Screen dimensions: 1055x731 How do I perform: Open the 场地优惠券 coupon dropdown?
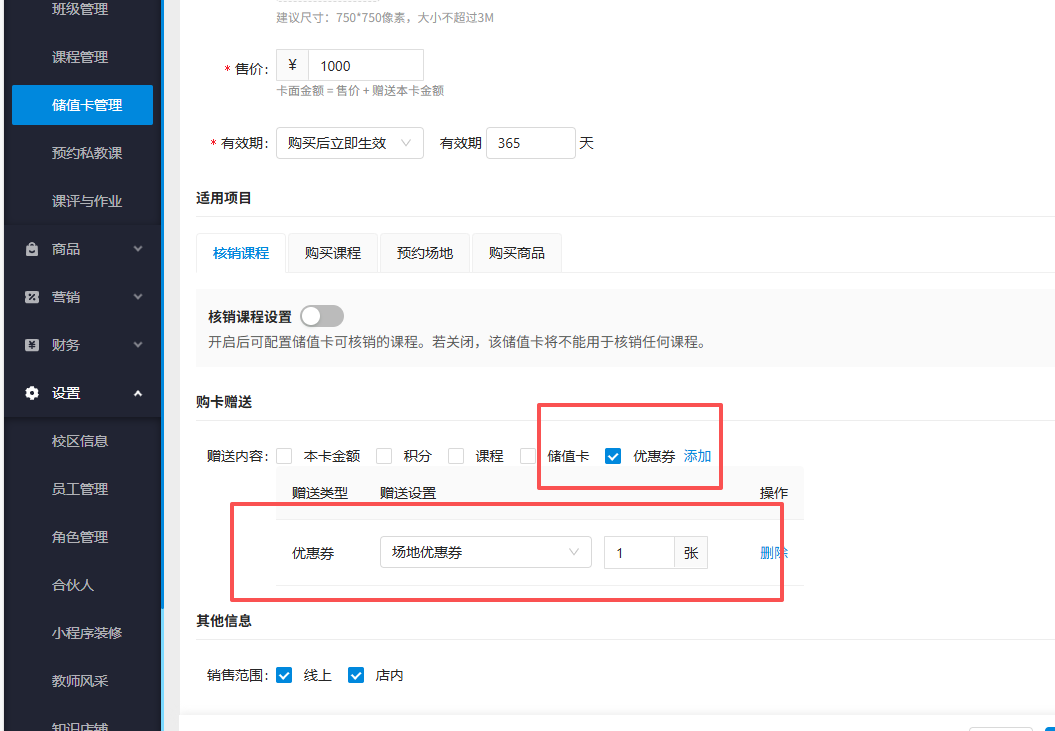pos(485,552)
